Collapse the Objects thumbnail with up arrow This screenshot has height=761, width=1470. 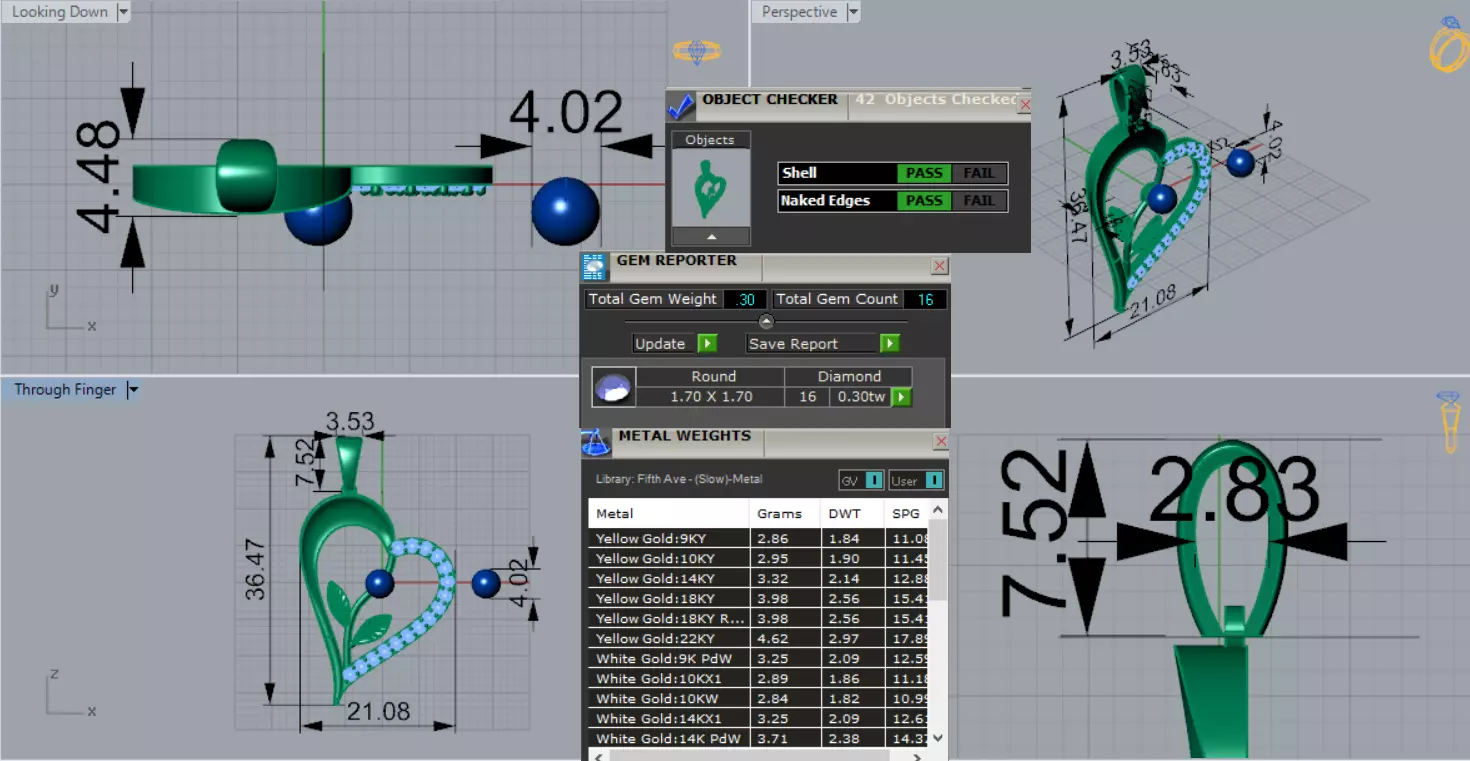711,237
